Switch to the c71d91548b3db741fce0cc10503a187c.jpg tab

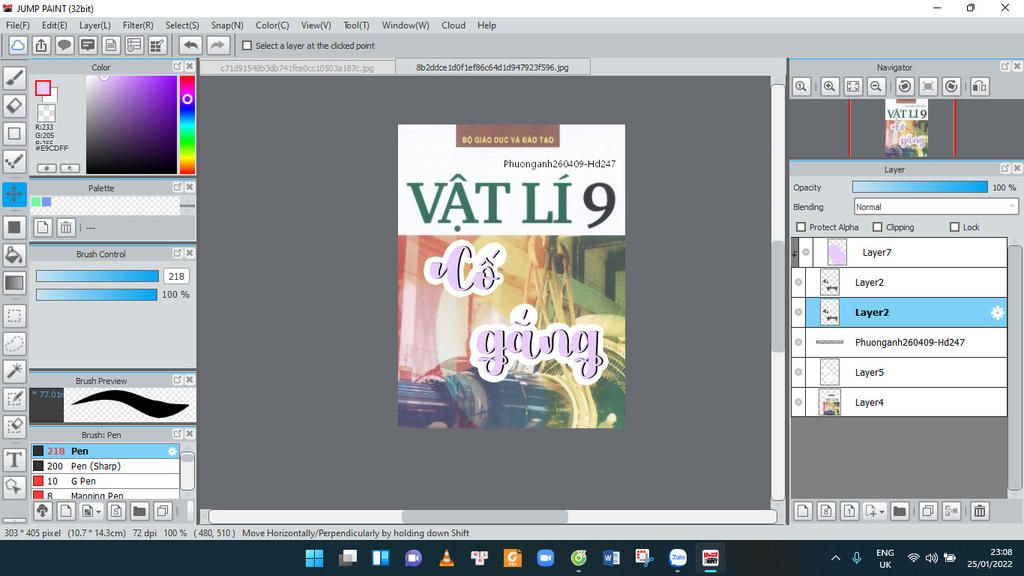pyautogui.click(x=297, y=68)
